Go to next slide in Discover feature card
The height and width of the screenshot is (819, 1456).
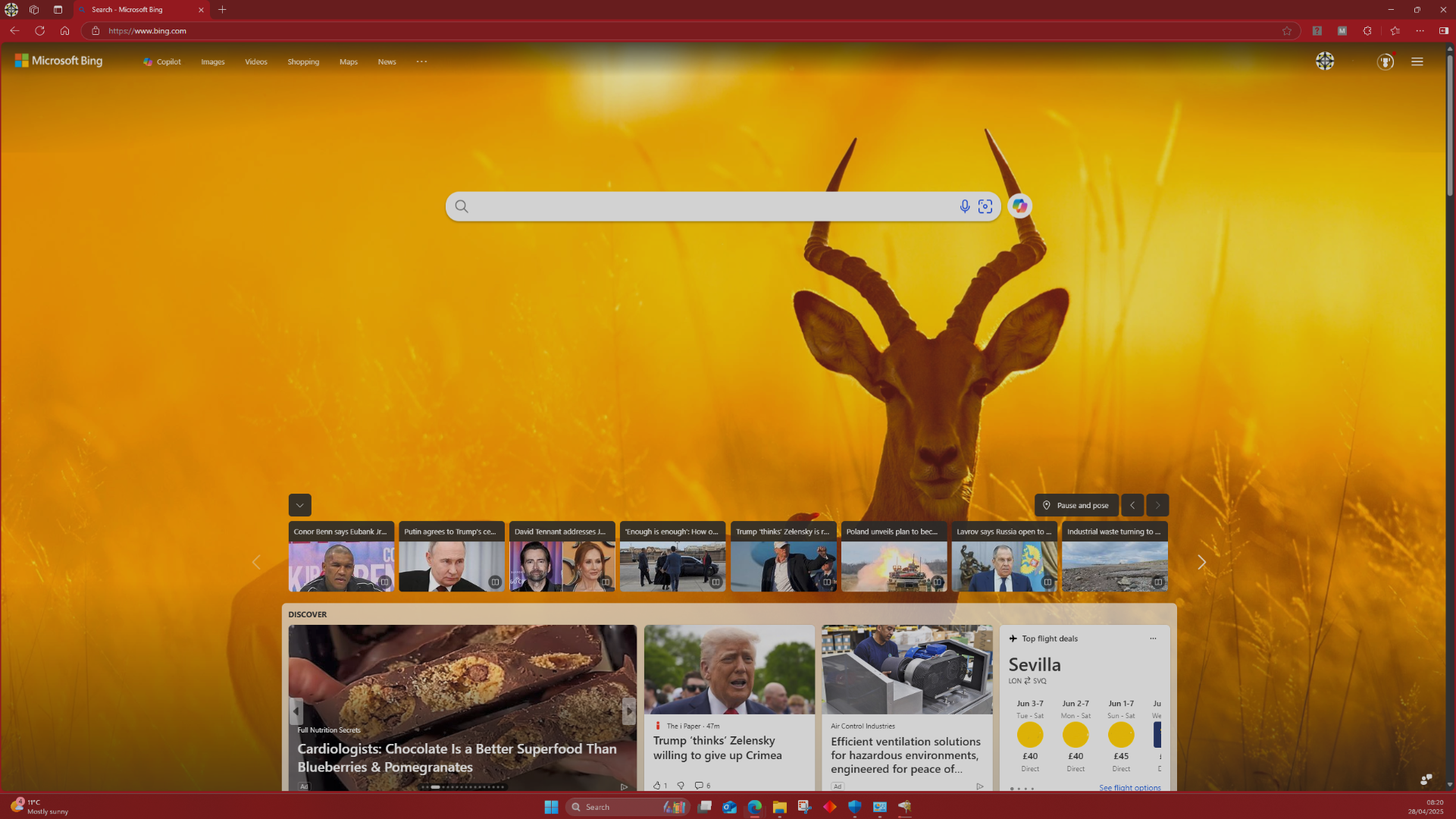tap(628, 711)
